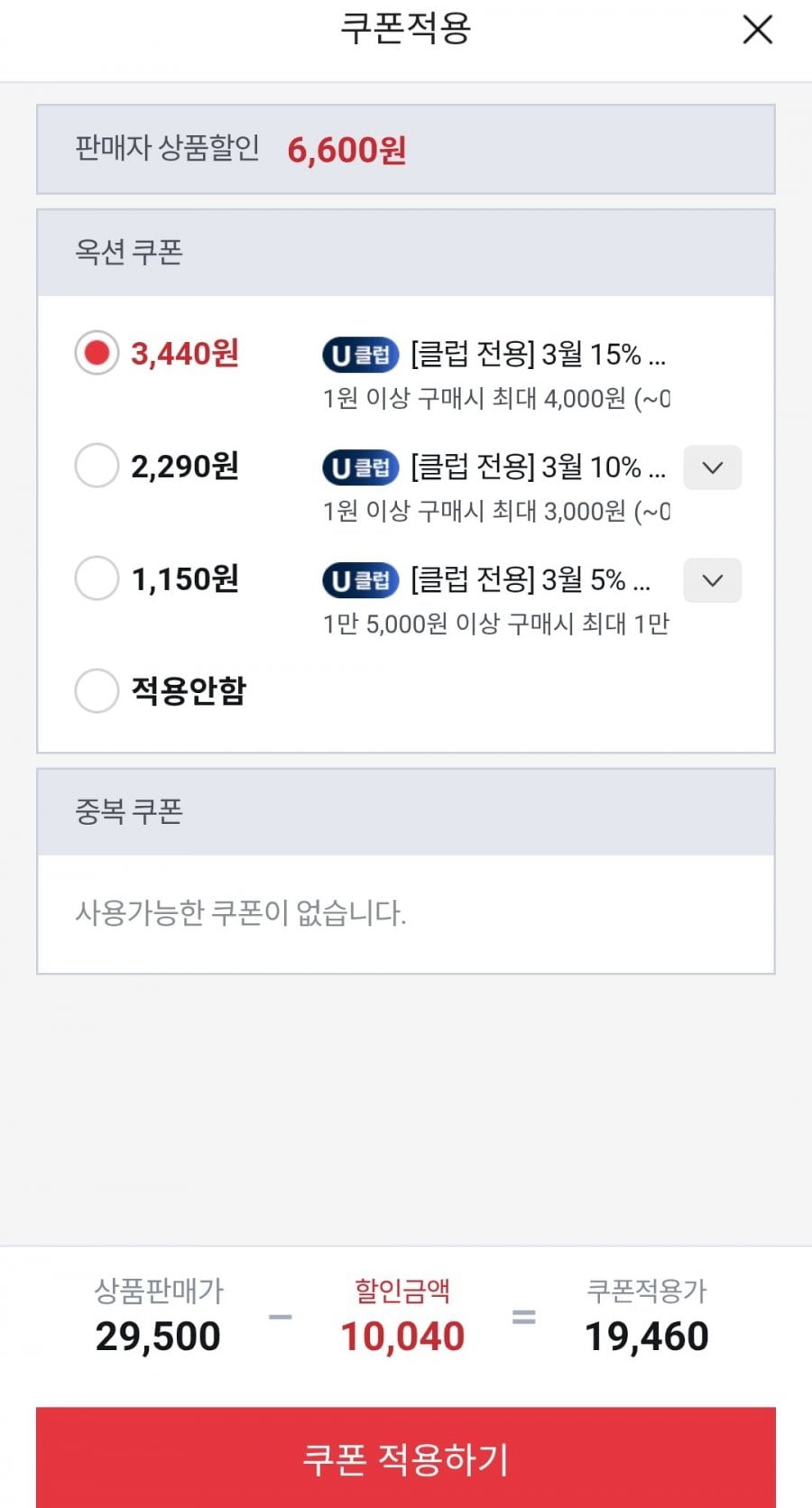Select the 2,290원 coupon radio button
The image size is (812, 1508).
coord(97,466)
